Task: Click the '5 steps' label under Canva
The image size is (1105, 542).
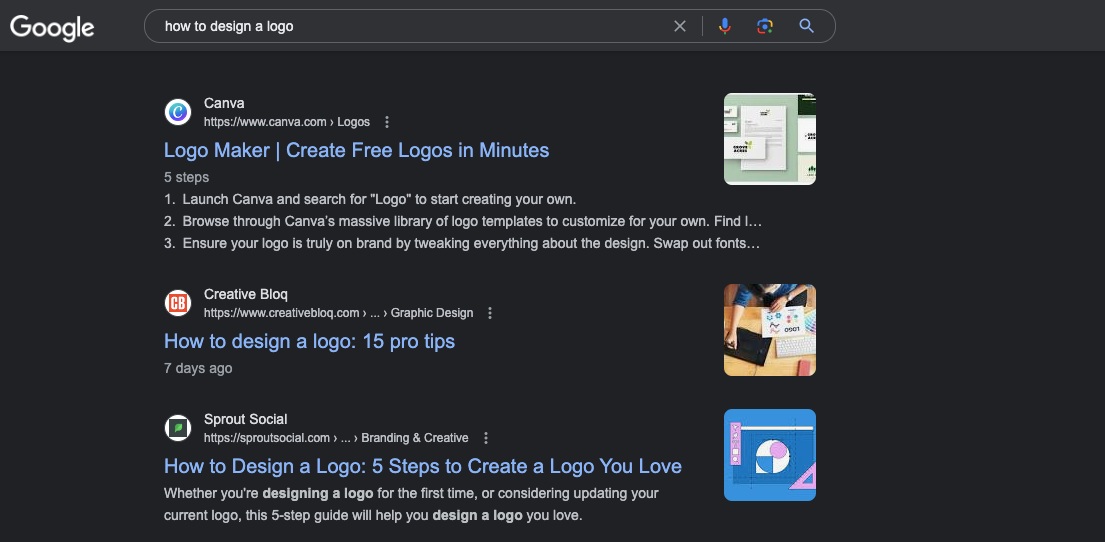Action: tap(187, 177)
